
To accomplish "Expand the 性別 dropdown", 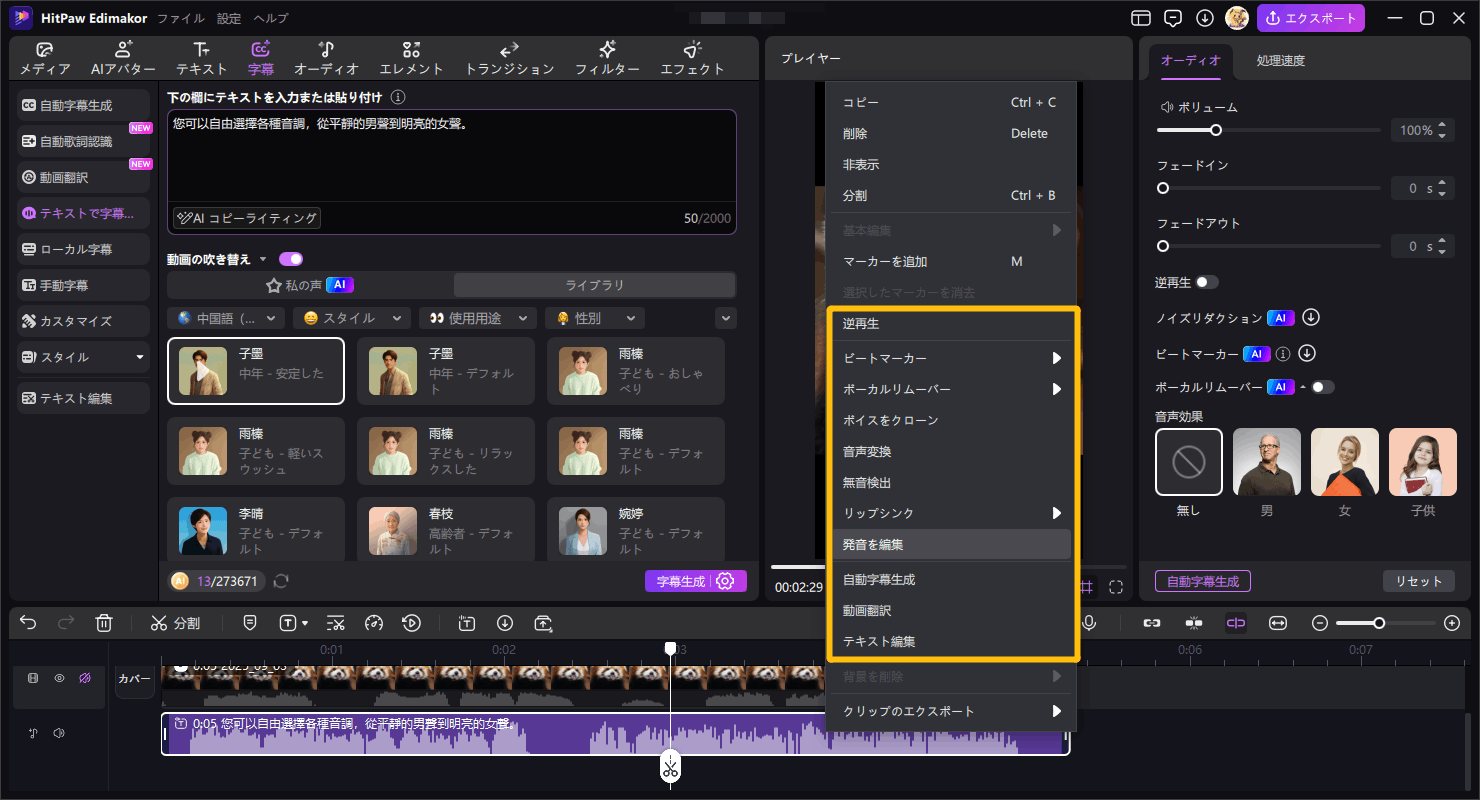I will click(x=594, y=317).
